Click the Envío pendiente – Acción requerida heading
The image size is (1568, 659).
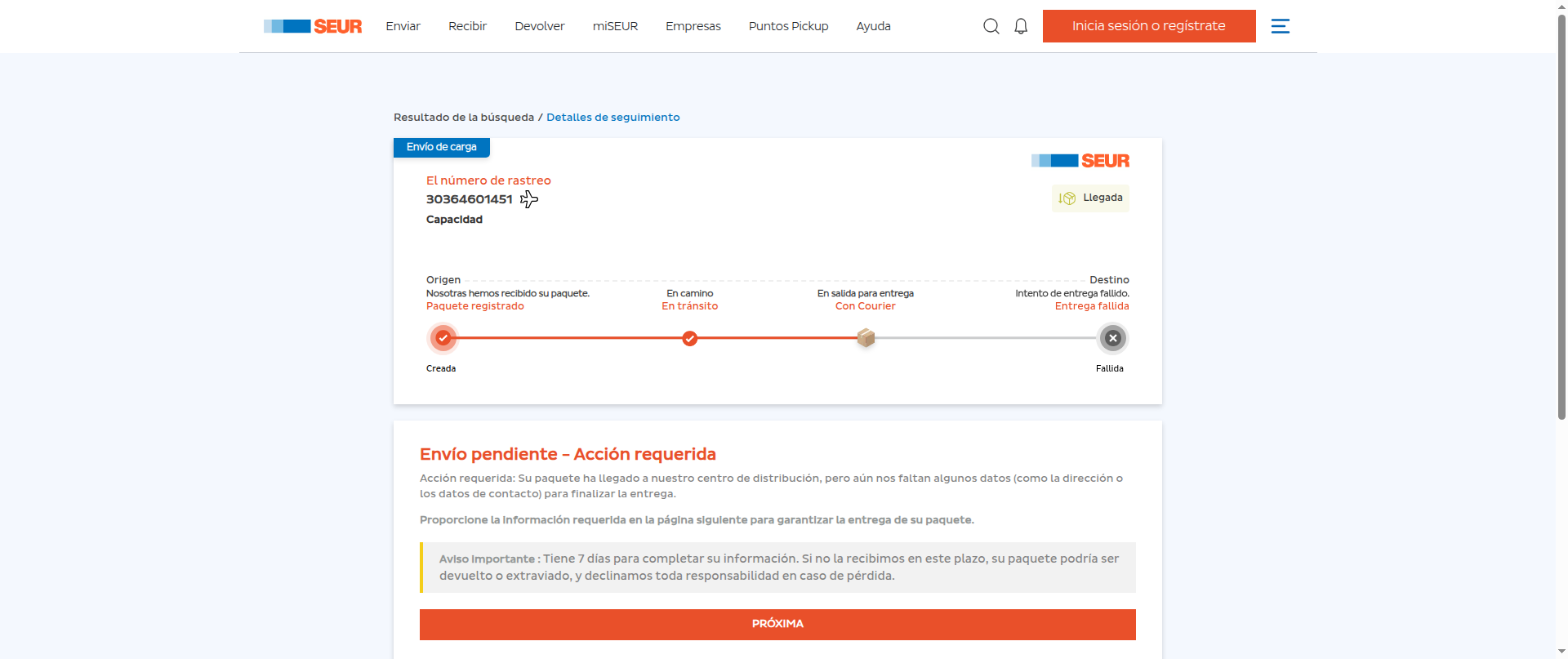coord(568,454)
